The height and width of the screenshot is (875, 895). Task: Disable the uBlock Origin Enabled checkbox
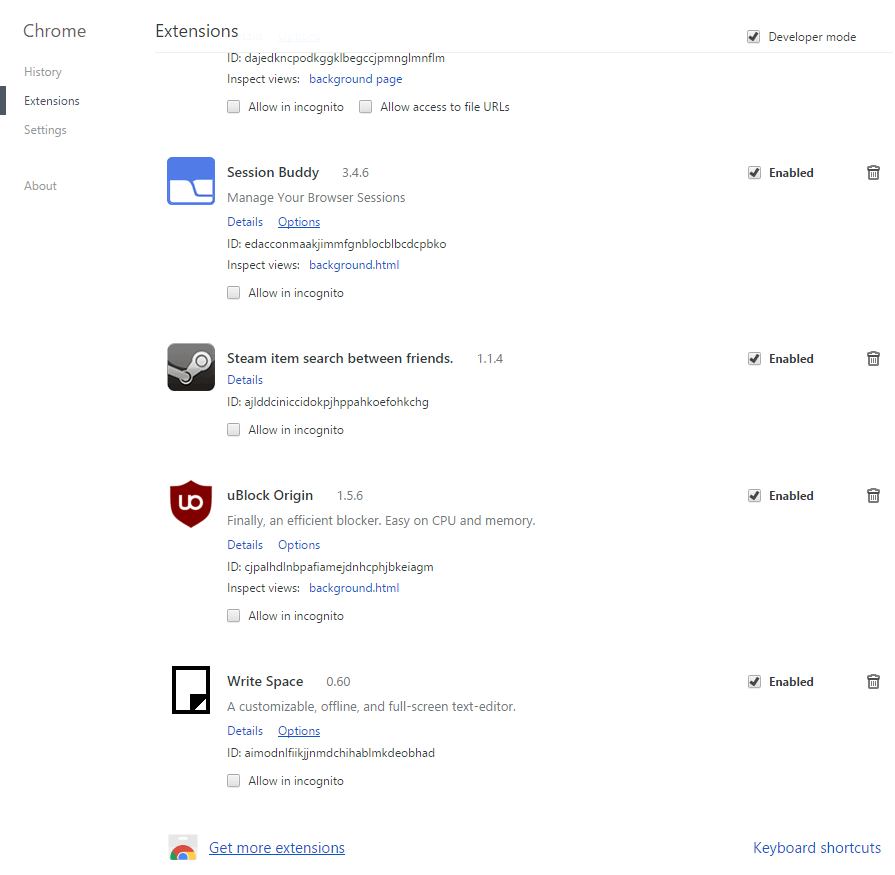[755, 496]
